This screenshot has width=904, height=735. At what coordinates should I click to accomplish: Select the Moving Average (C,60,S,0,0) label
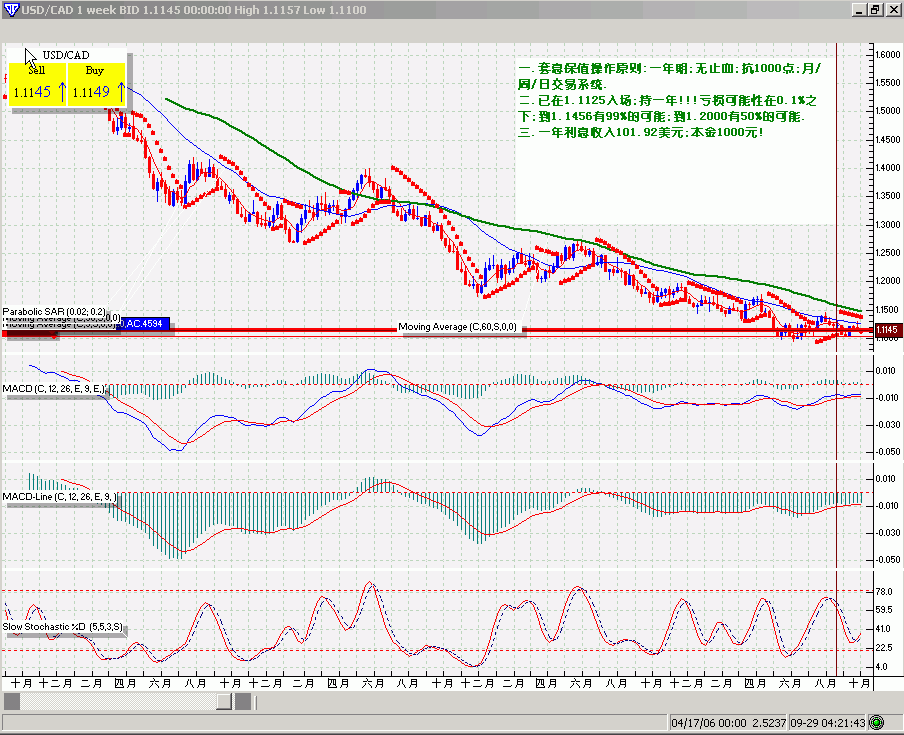pyautogui.click(x=458, y=327)
